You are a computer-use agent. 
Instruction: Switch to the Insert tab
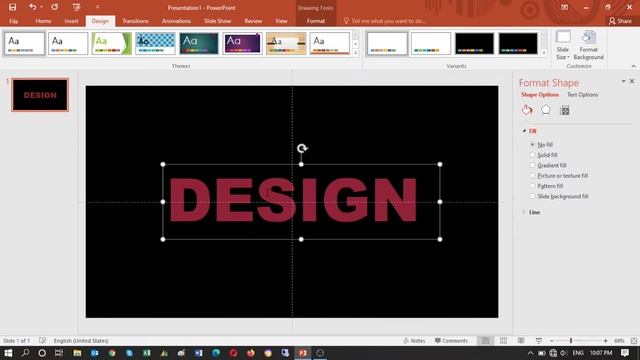pyautogui.click(x=71, y=21)
